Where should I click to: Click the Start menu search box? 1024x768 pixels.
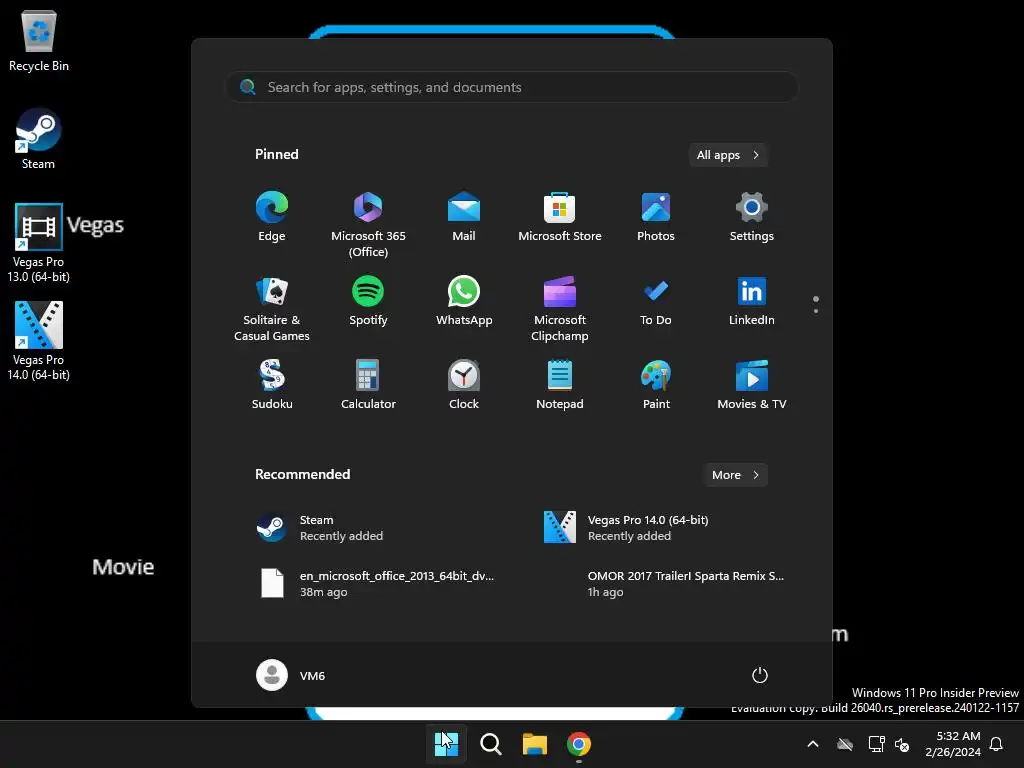pyautogui.click(x=512, y=87)
